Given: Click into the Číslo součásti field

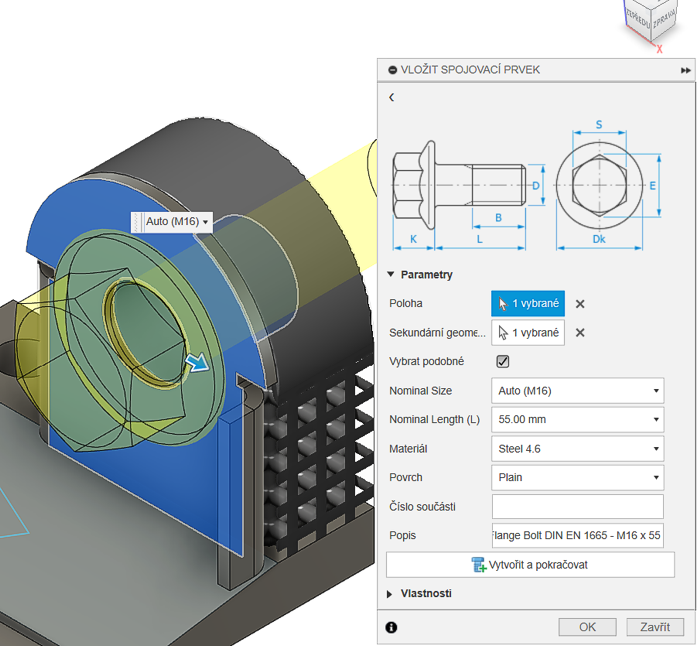Looking at the screenshot, I should click(x=577, y=507).
